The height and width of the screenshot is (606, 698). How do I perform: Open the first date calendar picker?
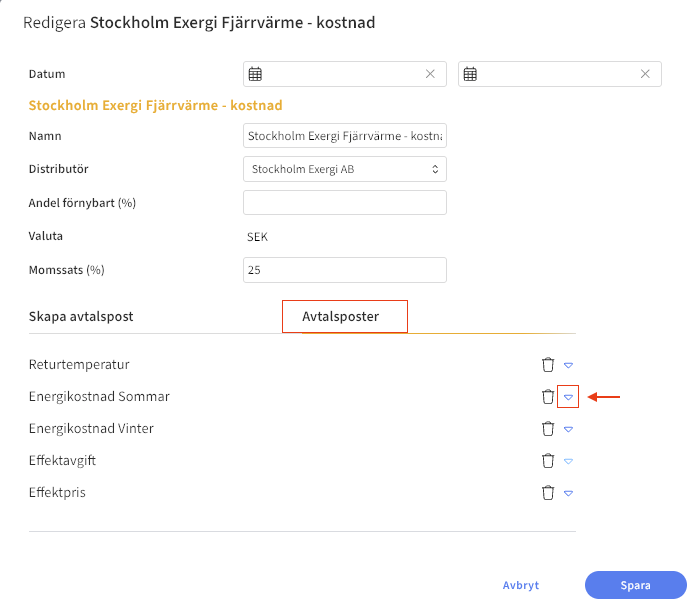(x=255, y=74)
